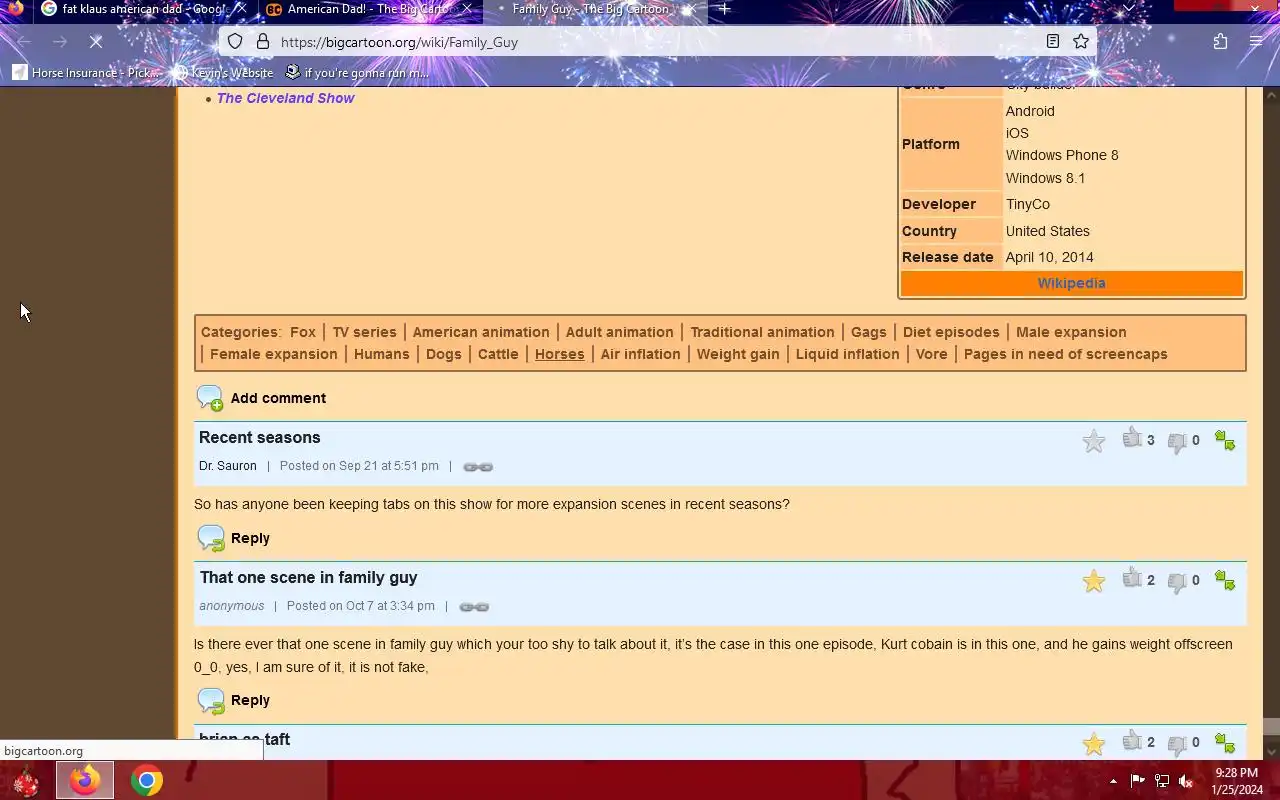Screen dimensions: 1280x800
Task: Thumbs down "That one scene in family guy"
Action: tap(1177, 581)
